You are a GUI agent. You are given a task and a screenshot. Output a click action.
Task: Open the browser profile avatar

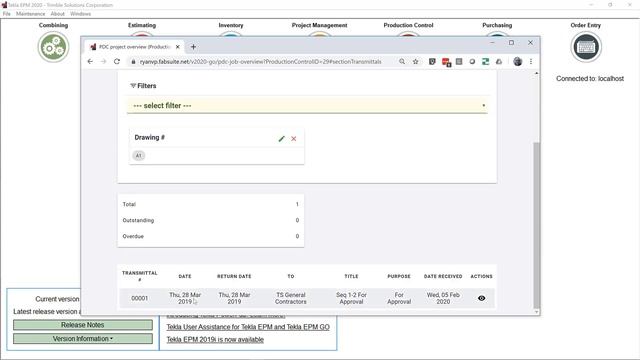click(518, 62)
